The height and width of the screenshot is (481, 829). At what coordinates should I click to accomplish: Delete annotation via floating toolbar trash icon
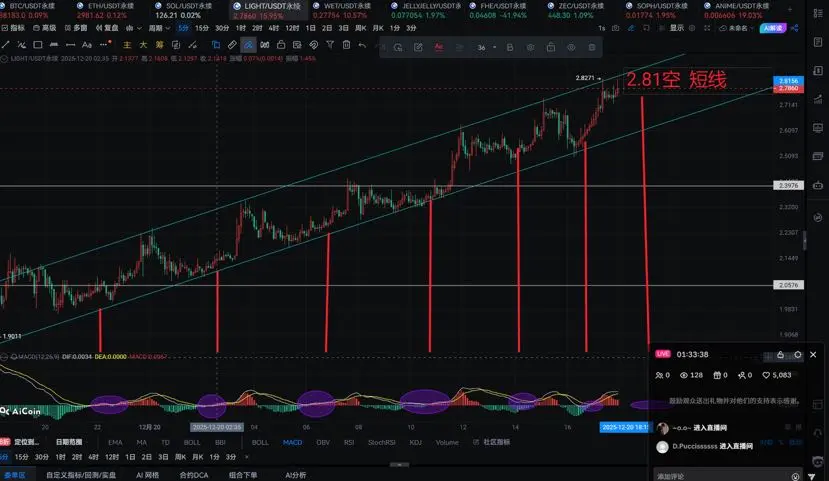coord(592,48)
